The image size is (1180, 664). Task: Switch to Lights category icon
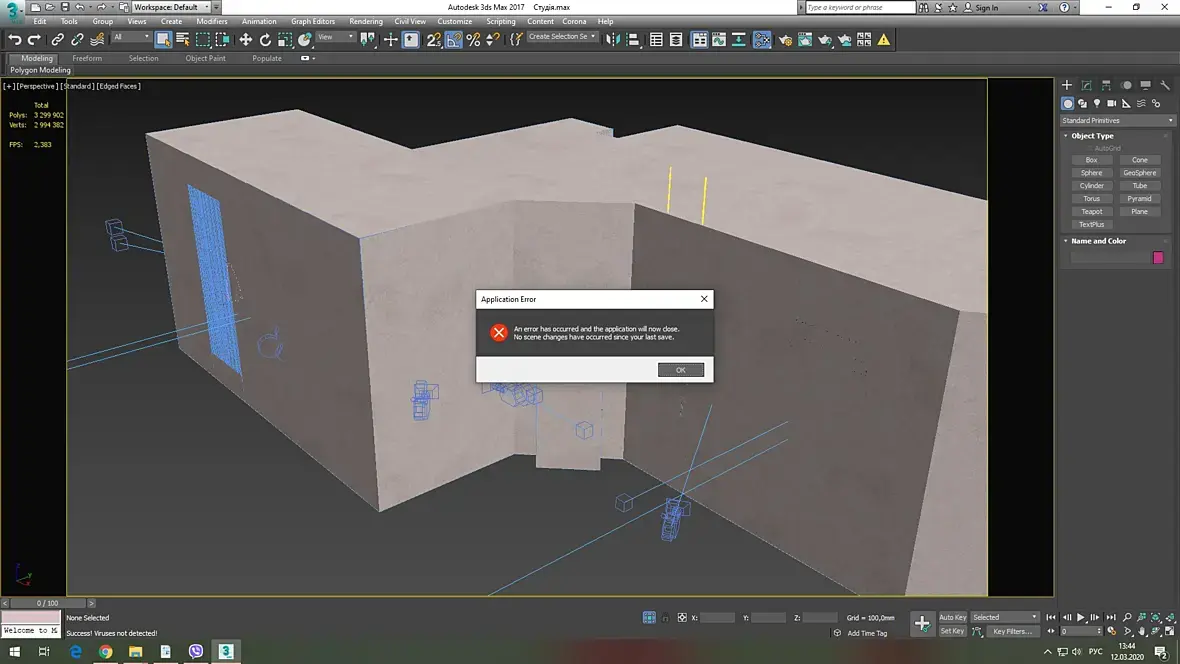click(1097, 103)
